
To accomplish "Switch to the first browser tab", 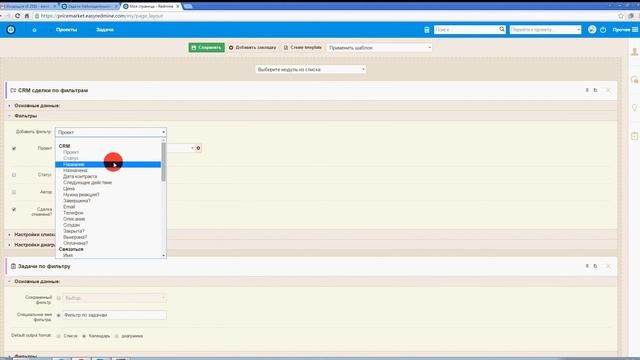I will click(28, 7).
